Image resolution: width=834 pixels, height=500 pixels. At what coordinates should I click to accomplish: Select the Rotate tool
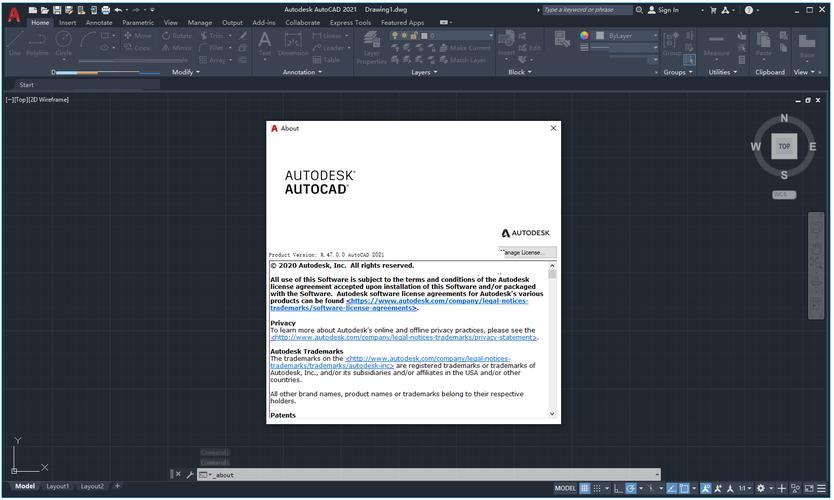tap(177, 36)
